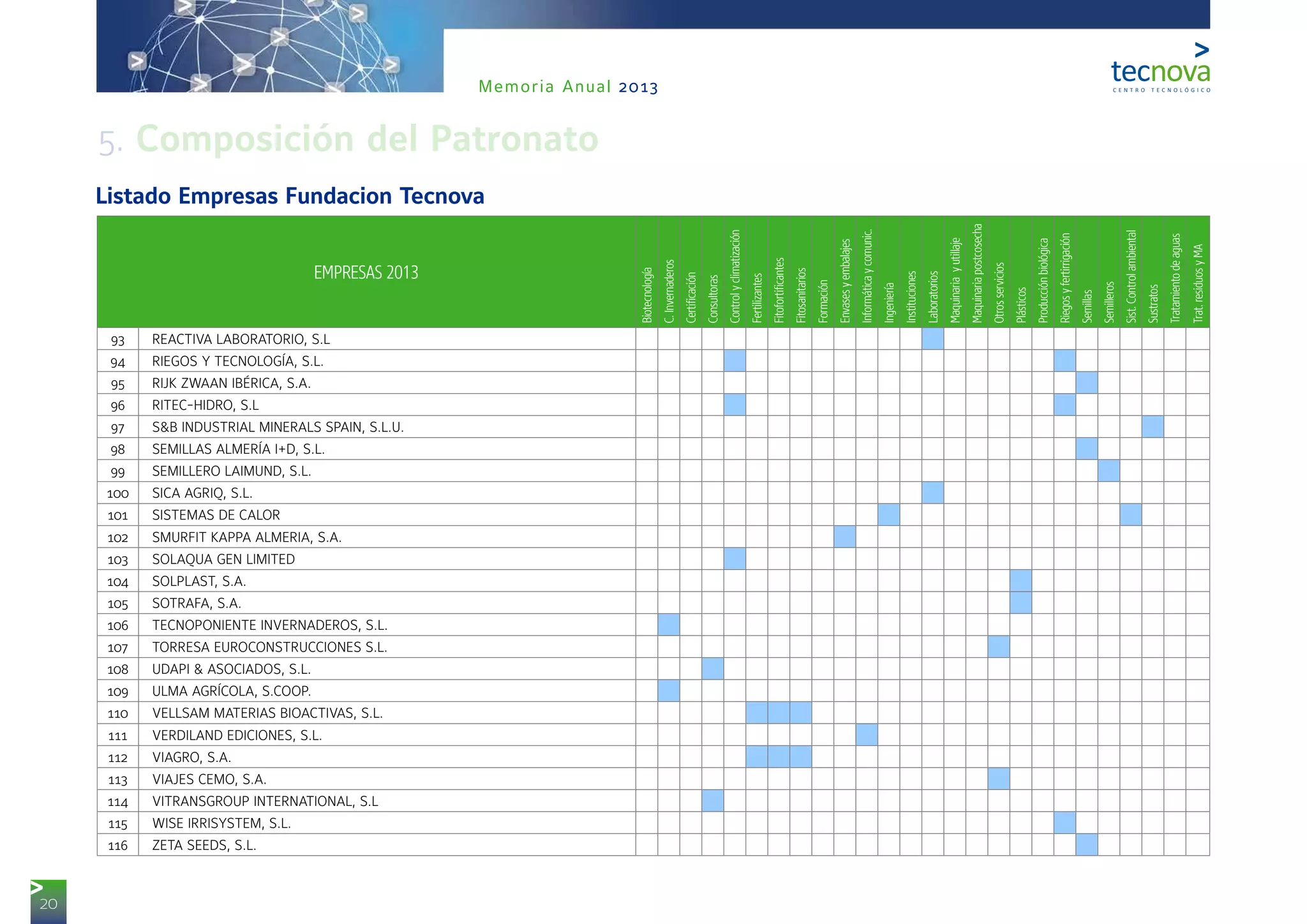The height and width of the screenshot is (924, 1307).
Task: Click the globe network header image
Action: [x=270, y=46]
